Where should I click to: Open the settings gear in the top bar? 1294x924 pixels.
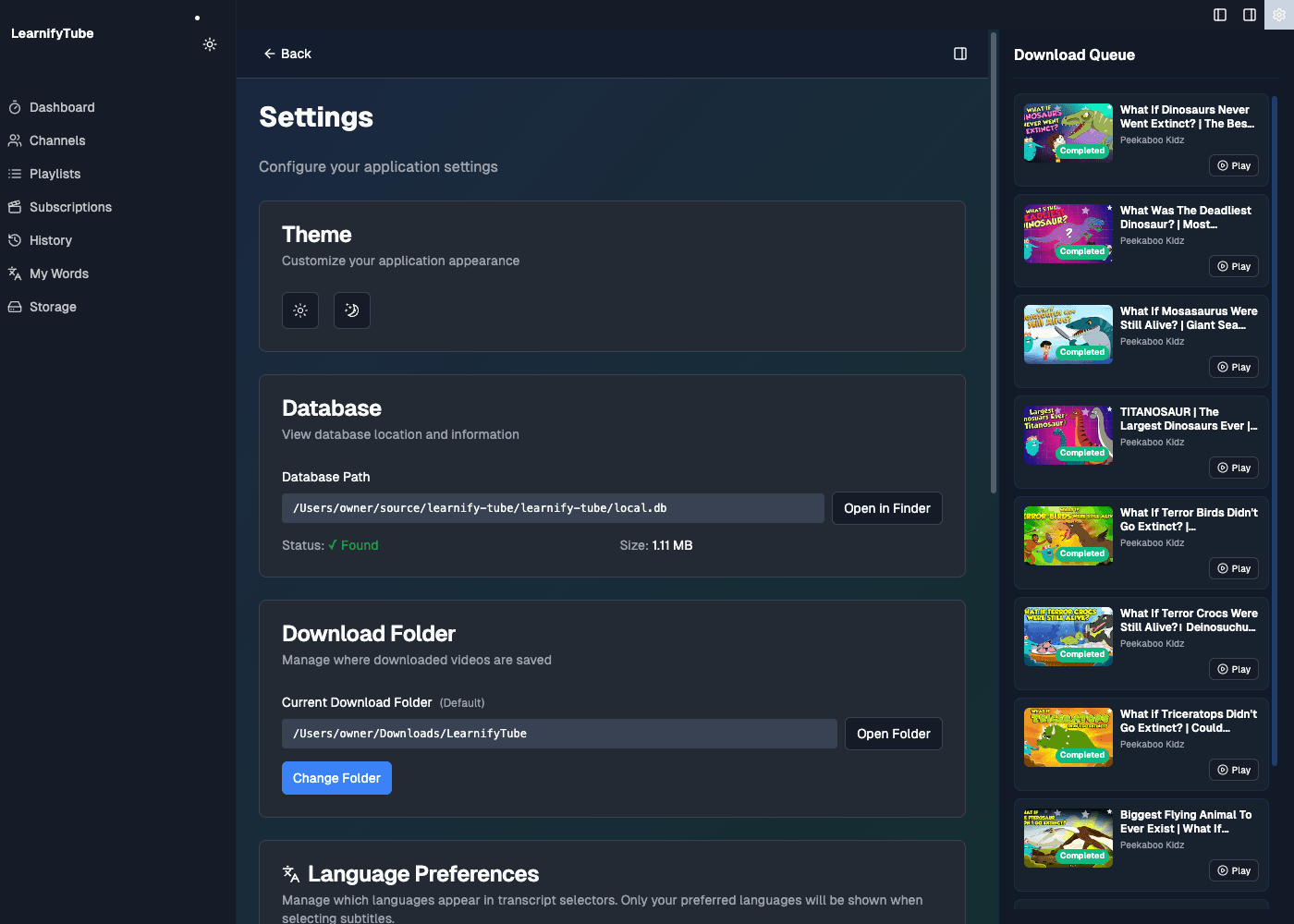tap(1279, 15)
